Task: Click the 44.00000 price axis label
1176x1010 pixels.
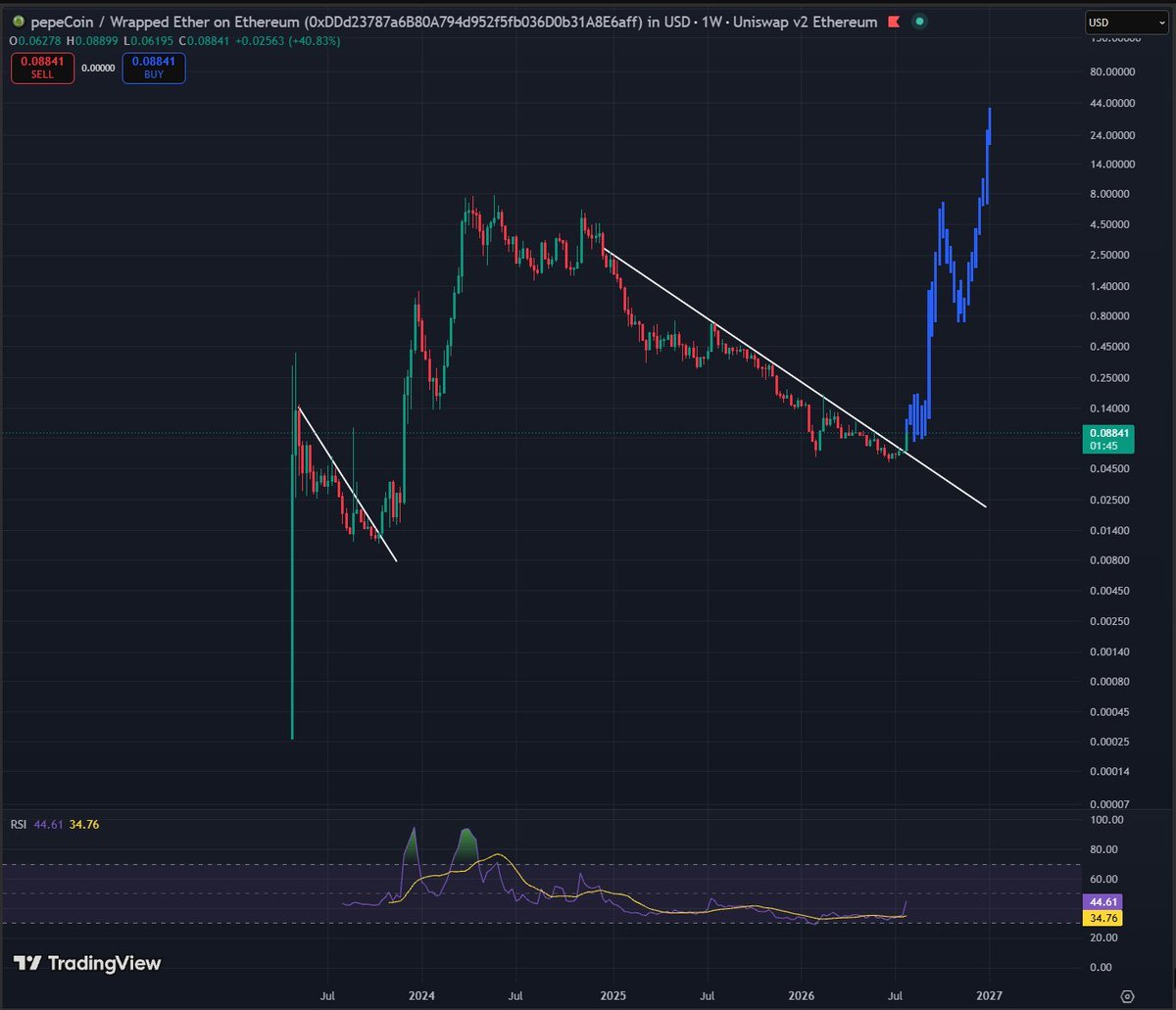Action: [1111, 103]
